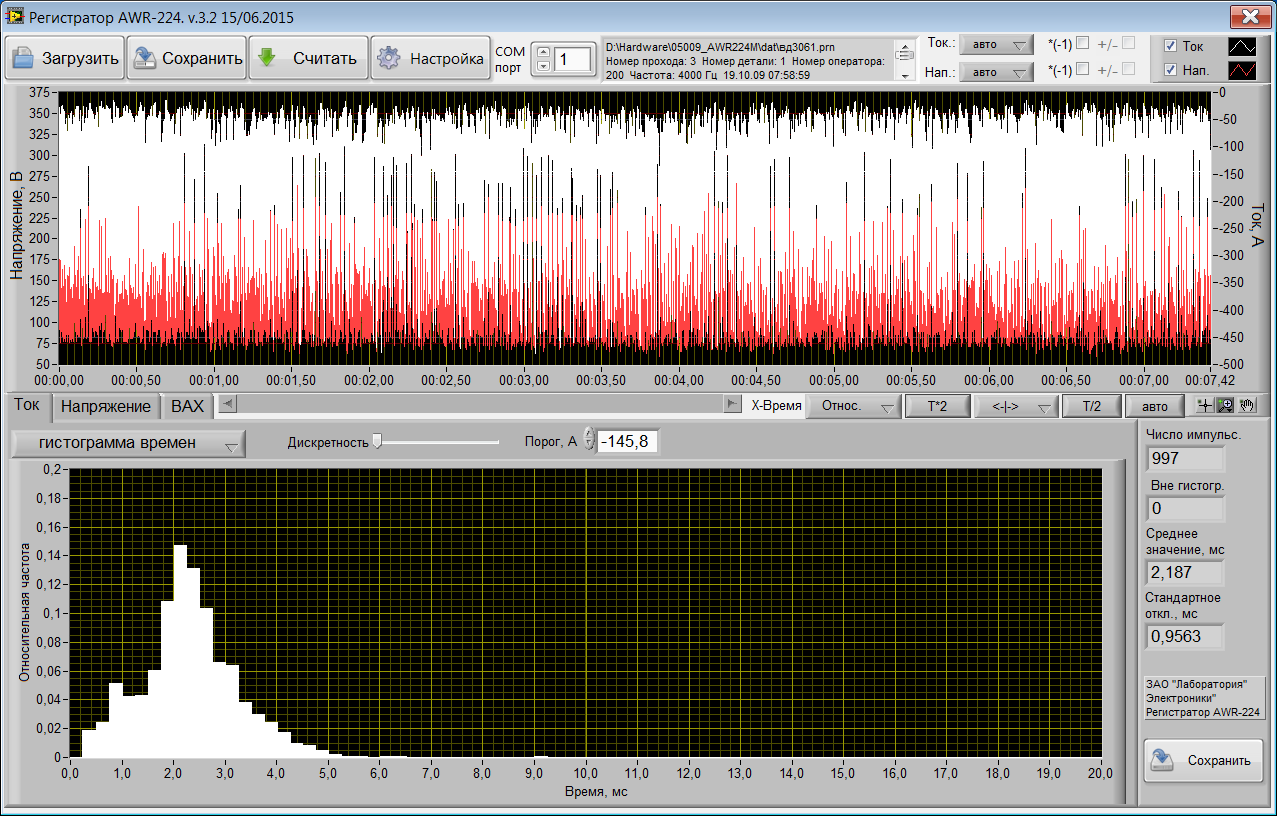Click the Считать green arrow icon
This screenshot has width=1277, height=816.
click(267, 58)
